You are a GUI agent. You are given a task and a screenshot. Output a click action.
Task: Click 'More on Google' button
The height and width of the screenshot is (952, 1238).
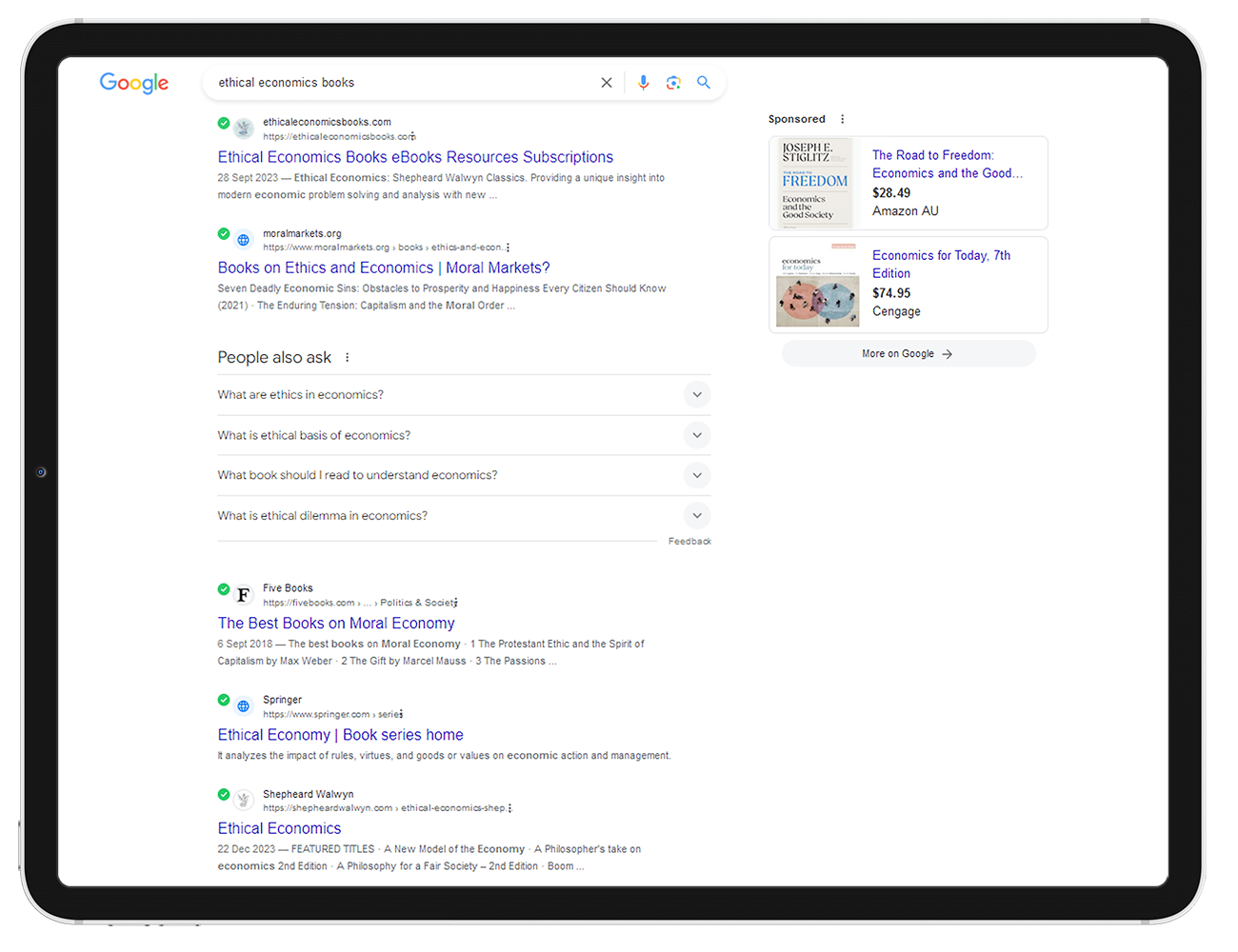[909, 354]
